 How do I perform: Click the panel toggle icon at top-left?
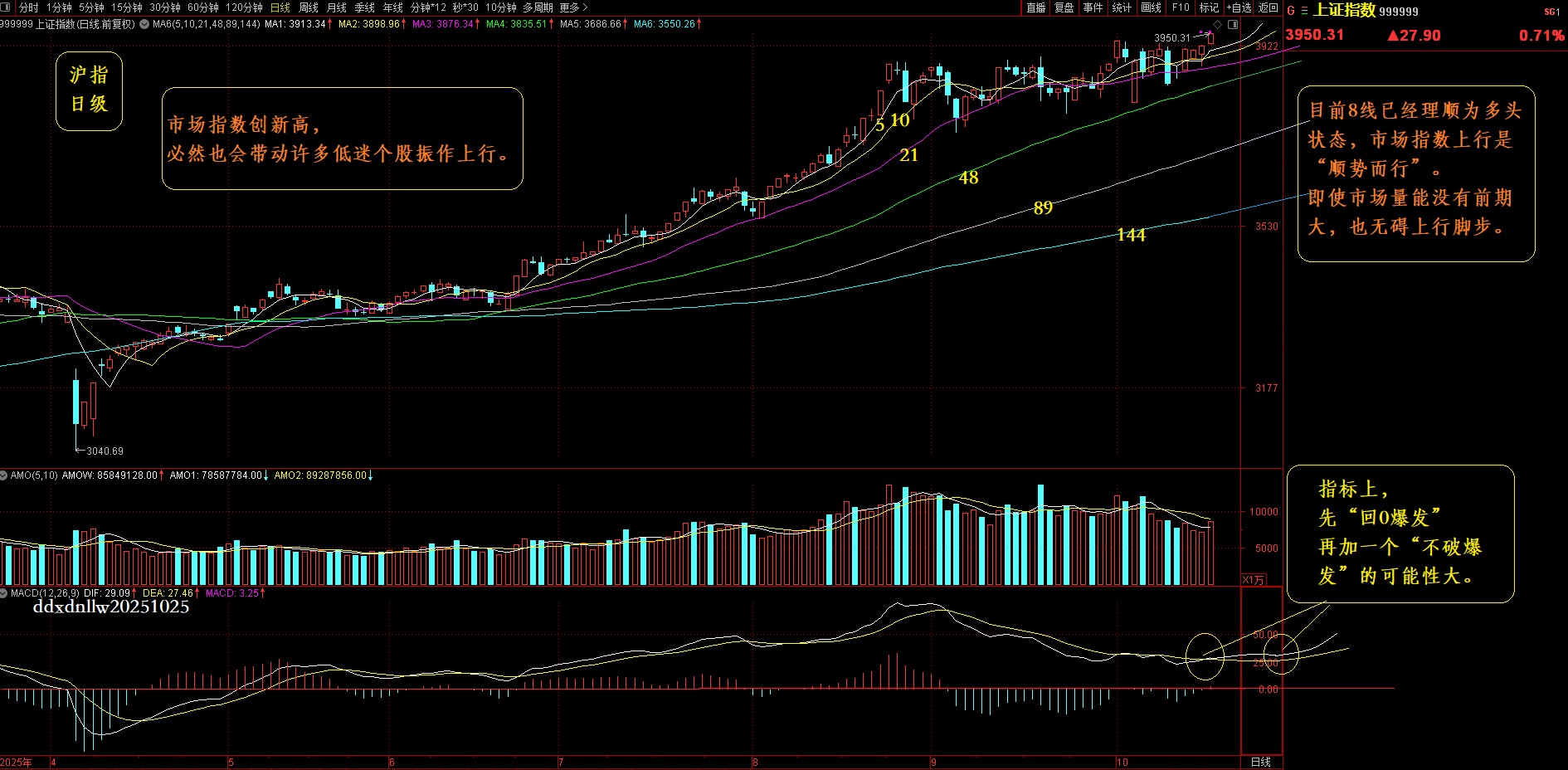click(7, 7)
